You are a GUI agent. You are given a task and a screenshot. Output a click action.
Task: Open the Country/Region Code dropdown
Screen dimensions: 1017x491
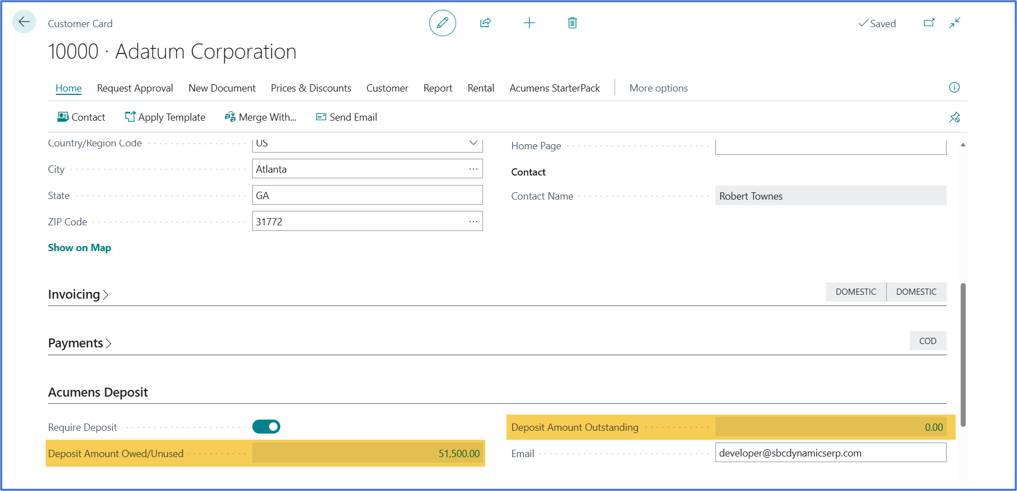coord(473,144)
